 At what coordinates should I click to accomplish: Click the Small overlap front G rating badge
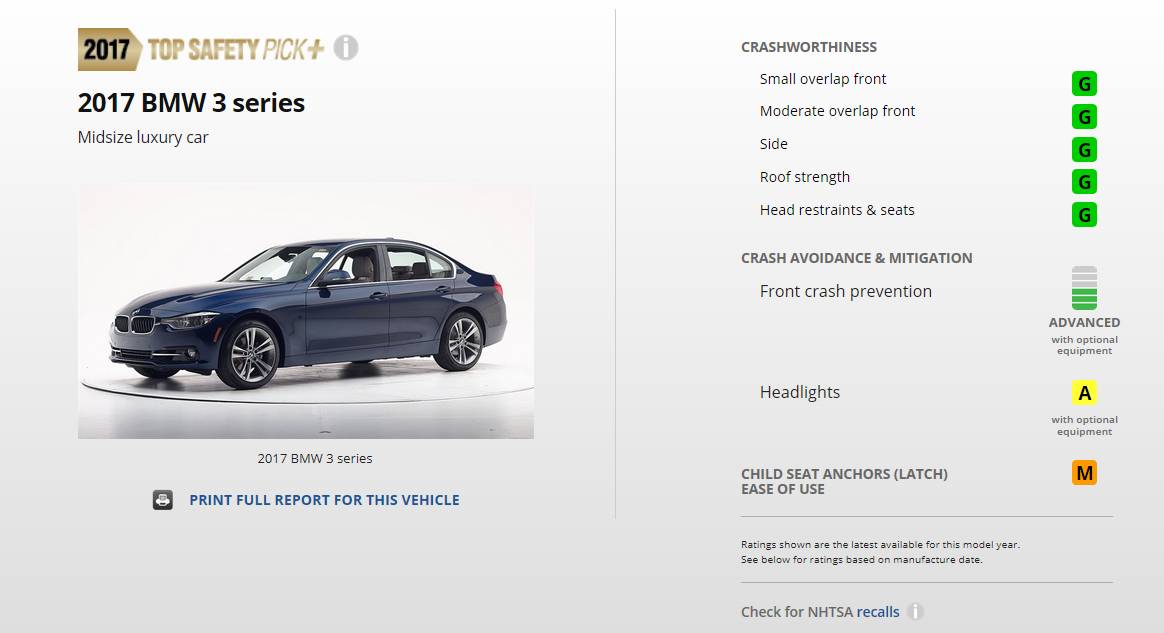[x=1084, y=84]
